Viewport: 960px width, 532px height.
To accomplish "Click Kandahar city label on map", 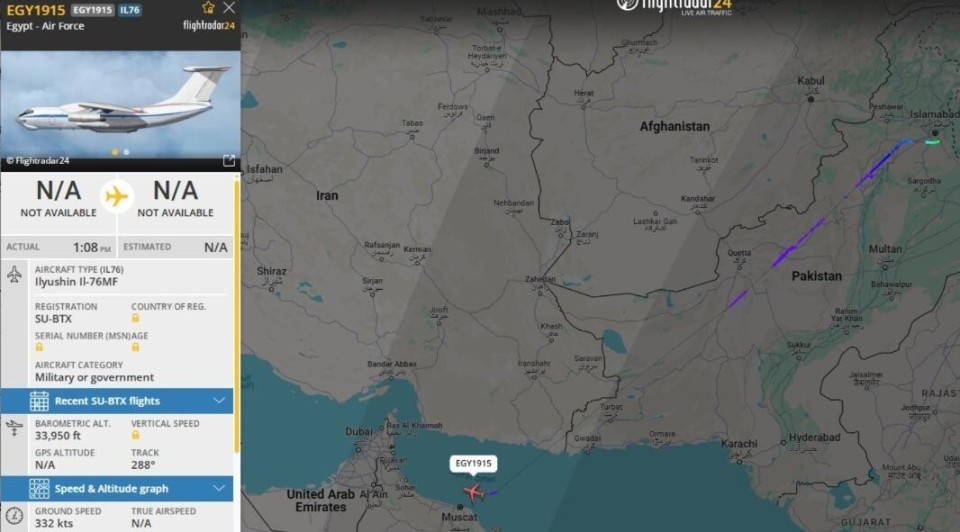I will coord(698,198).
